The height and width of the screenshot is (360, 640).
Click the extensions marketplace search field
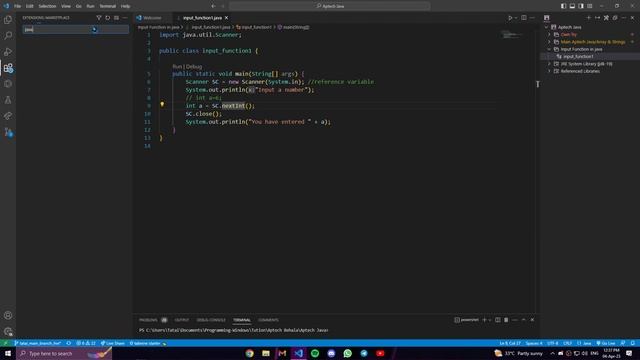point(76,29)
